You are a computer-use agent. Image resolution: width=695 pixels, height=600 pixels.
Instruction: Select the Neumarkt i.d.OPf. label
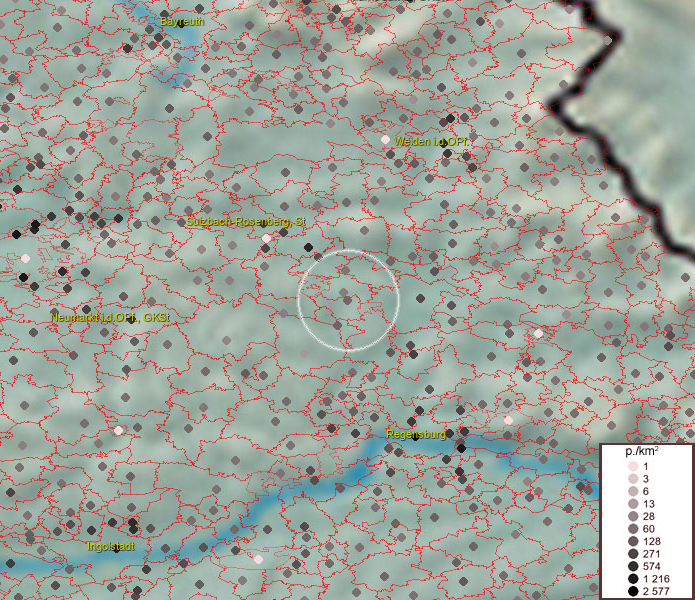click(110, 318)
